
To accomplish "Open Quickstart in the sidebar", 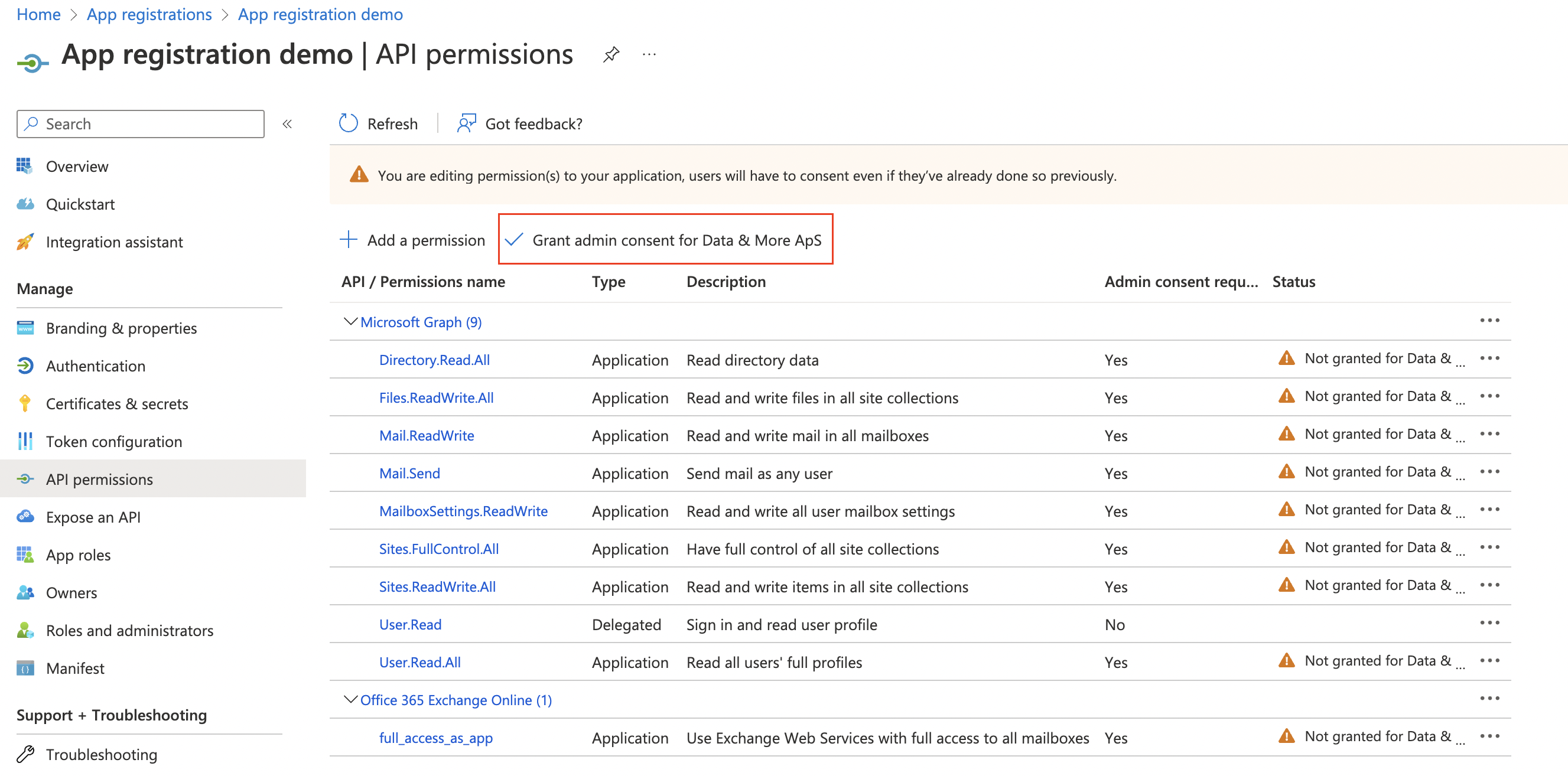I will pyautogui.click(x=80, y=204).
